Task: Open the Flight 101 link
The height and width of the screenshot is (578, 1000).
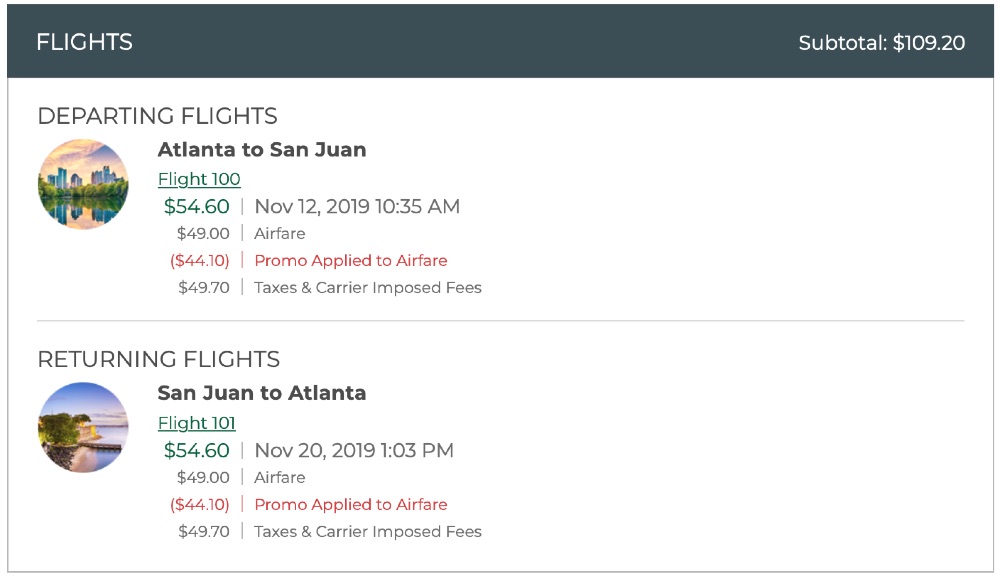Action: pyautogui.click(x=196, y=423)
